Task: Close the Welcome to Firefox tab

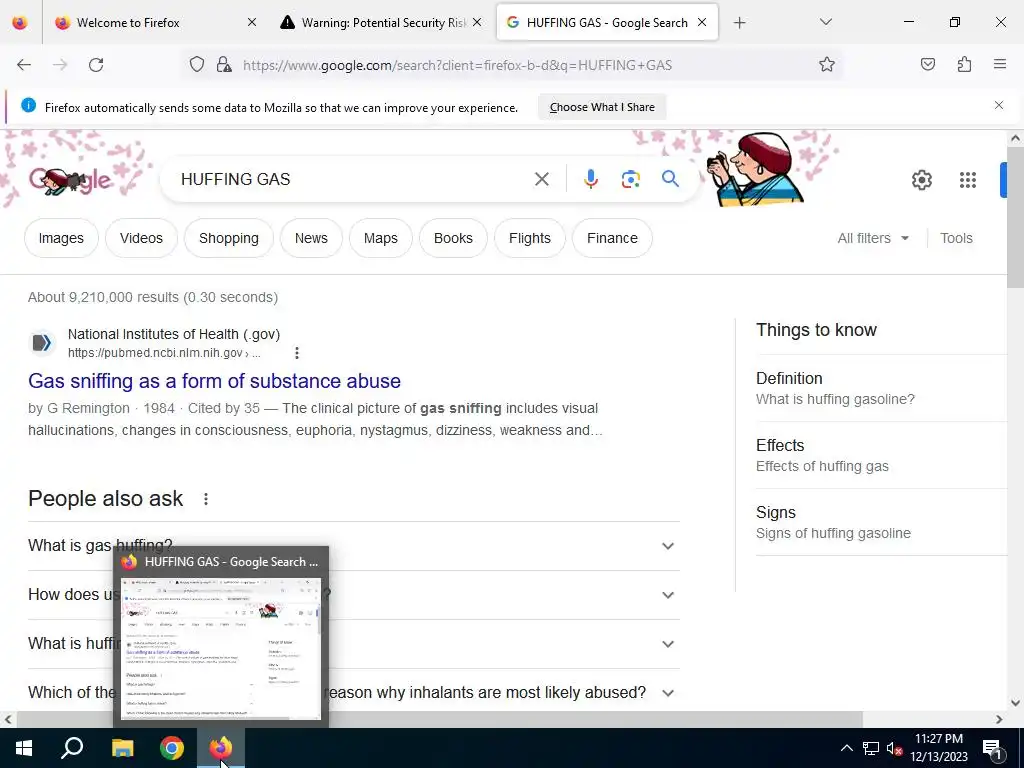Action: (251, 22)
